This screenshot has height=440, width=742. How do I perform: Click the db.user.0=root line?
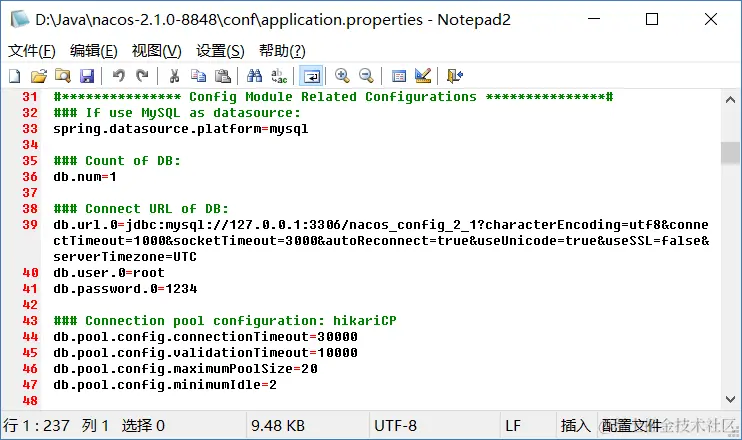(x=109, y=273)
